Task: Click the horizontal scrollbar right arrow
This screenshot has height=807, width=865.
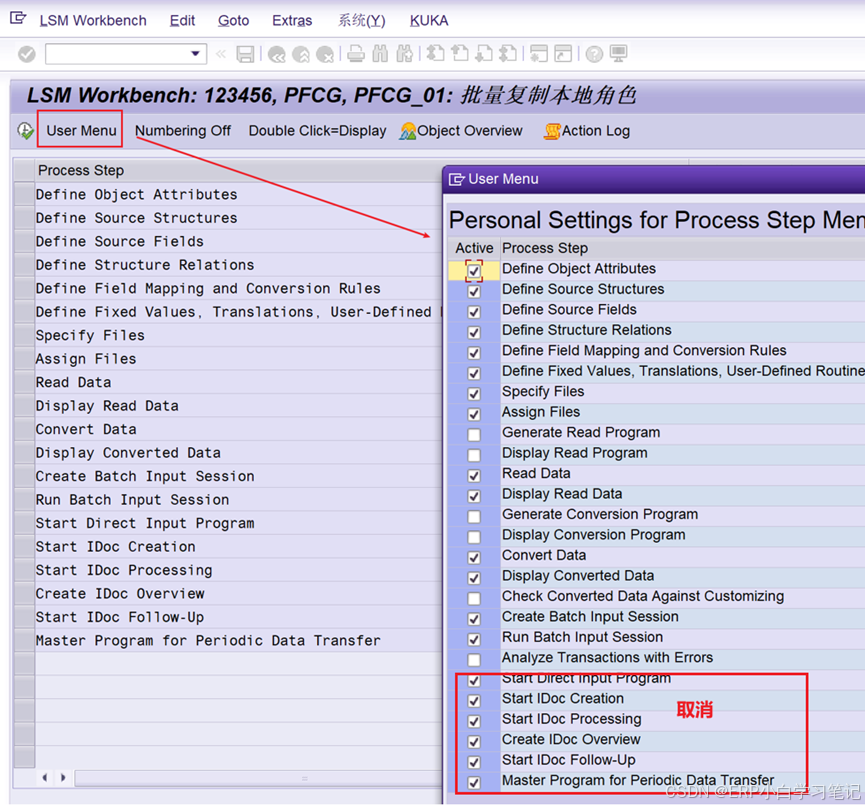Action: pos(63,778)
